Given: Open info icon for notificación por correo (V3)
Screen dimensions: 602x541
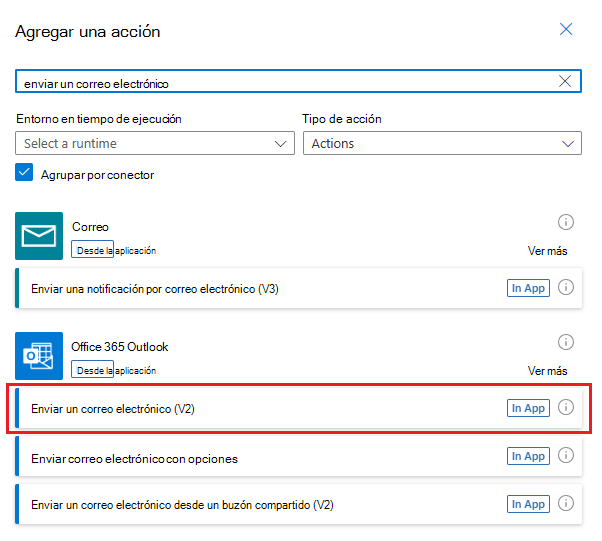Looking at the screenshot, I should [x=566, y=287].
